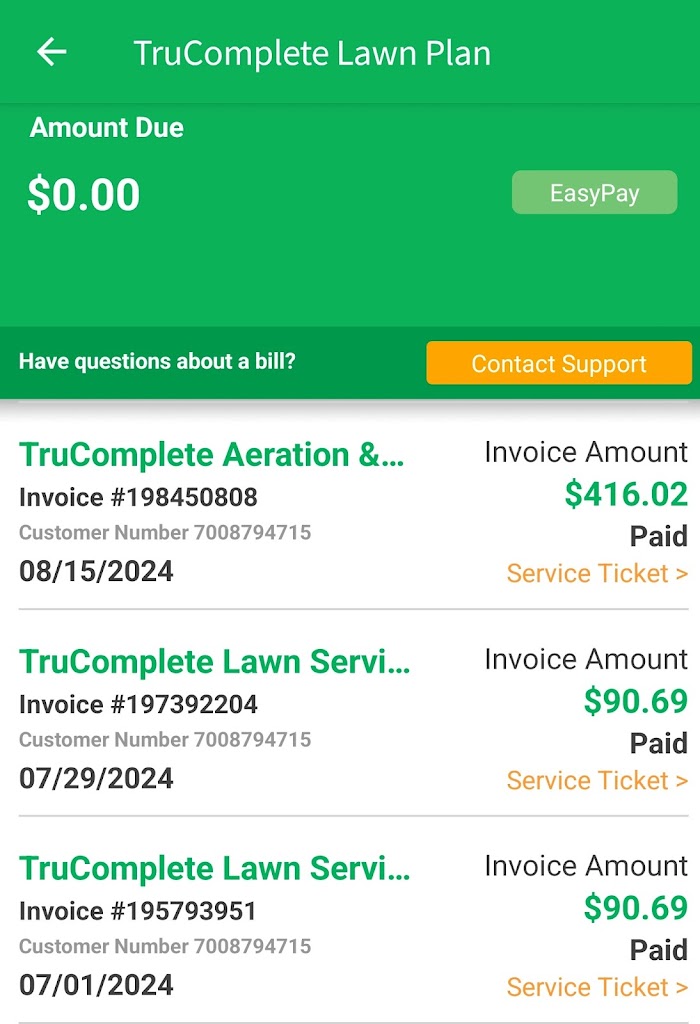Click the Contact Support button
The image size is (700, 1024).
[x=559, y=363]
